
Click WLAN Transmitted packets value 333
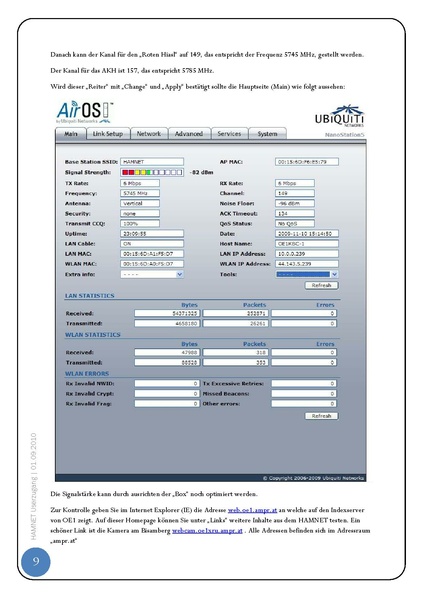(235, 363)
